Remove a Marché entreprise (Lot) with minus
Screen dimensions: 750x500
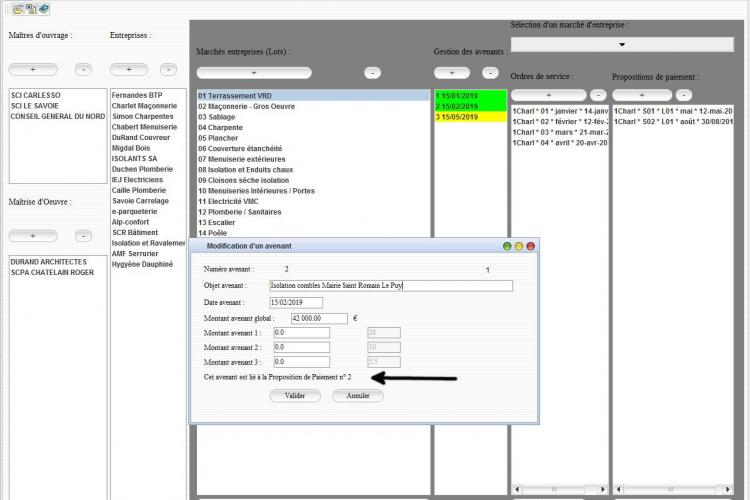point(373,73)
